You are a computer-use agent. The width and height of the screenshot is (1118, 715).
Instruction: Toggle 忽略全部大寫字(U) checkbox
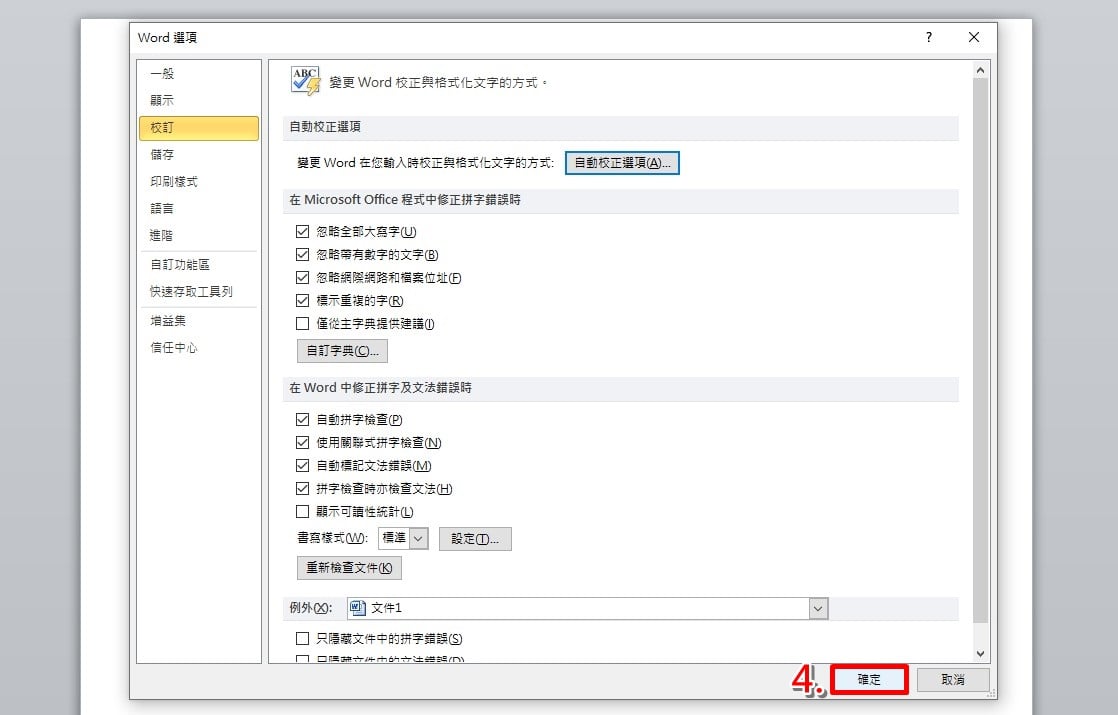click(x=302, y=232)
